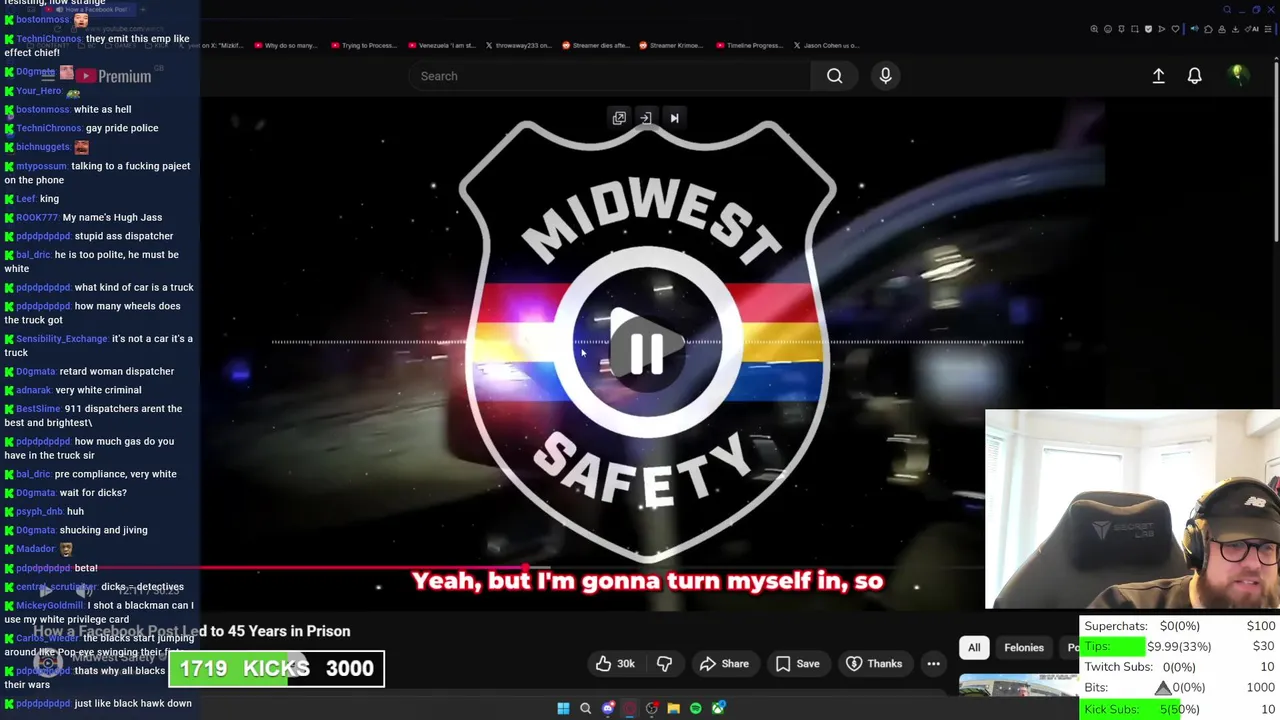Mute tab with the speaker toolbar icon
This screenshot has height=720, width=1280.
pos(1194,29)
